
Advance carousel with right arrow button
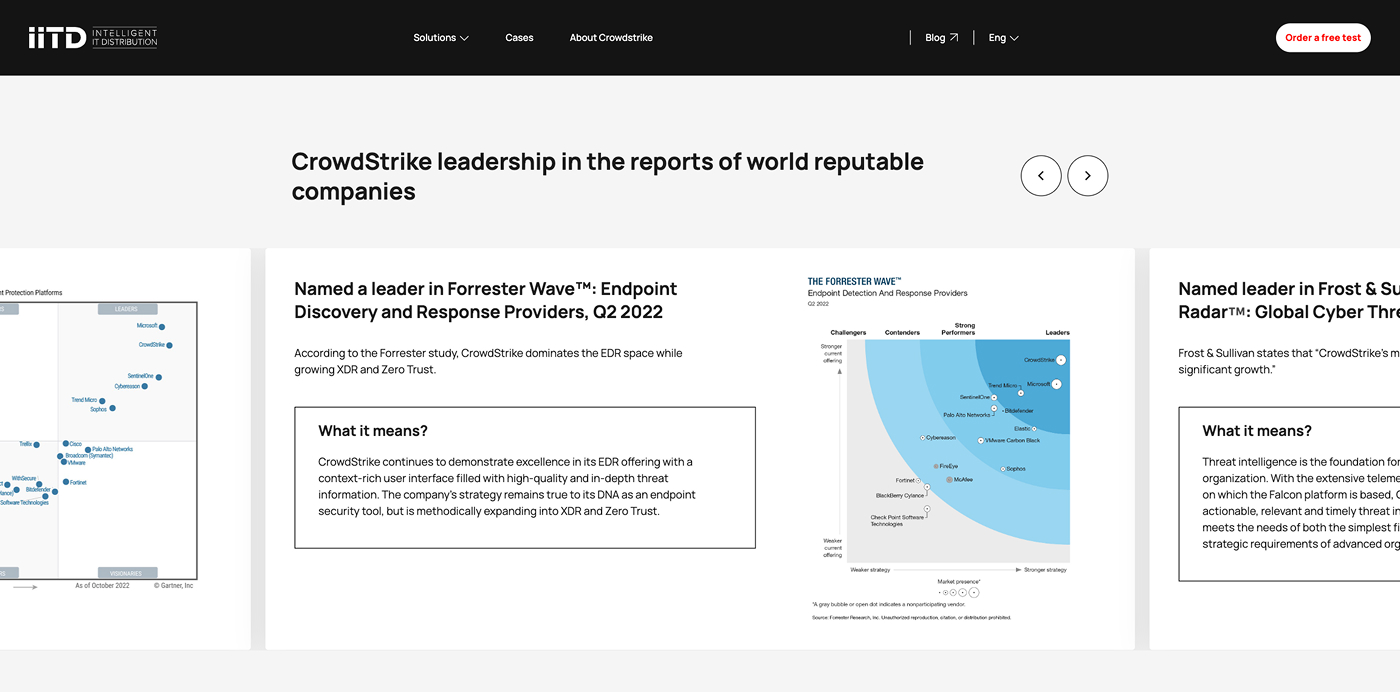(x=1087, y=176)
